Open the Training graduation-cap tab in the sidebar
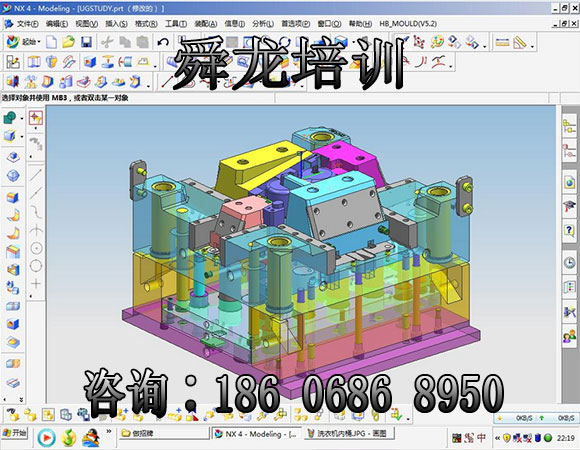This screenshot has height=450, width=580. (569, 206)
